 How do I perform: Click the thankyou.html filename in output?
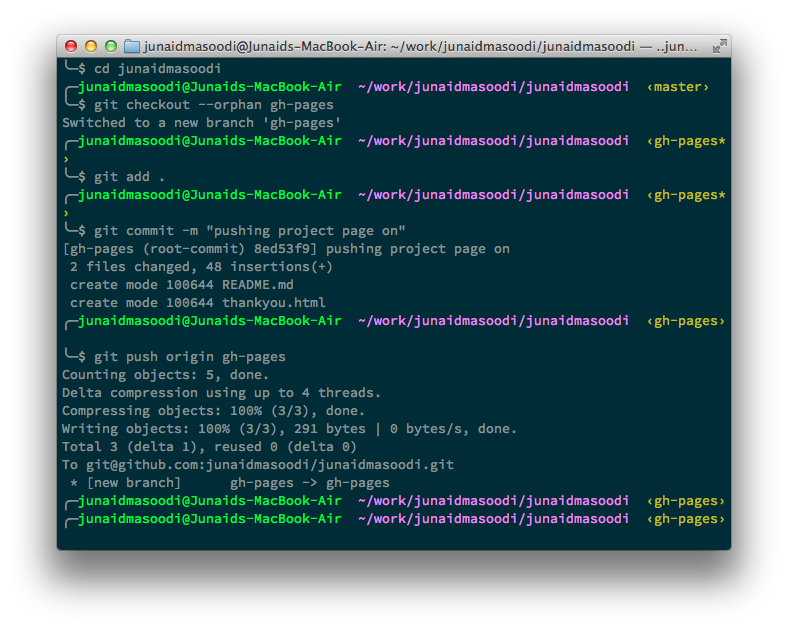273,303
